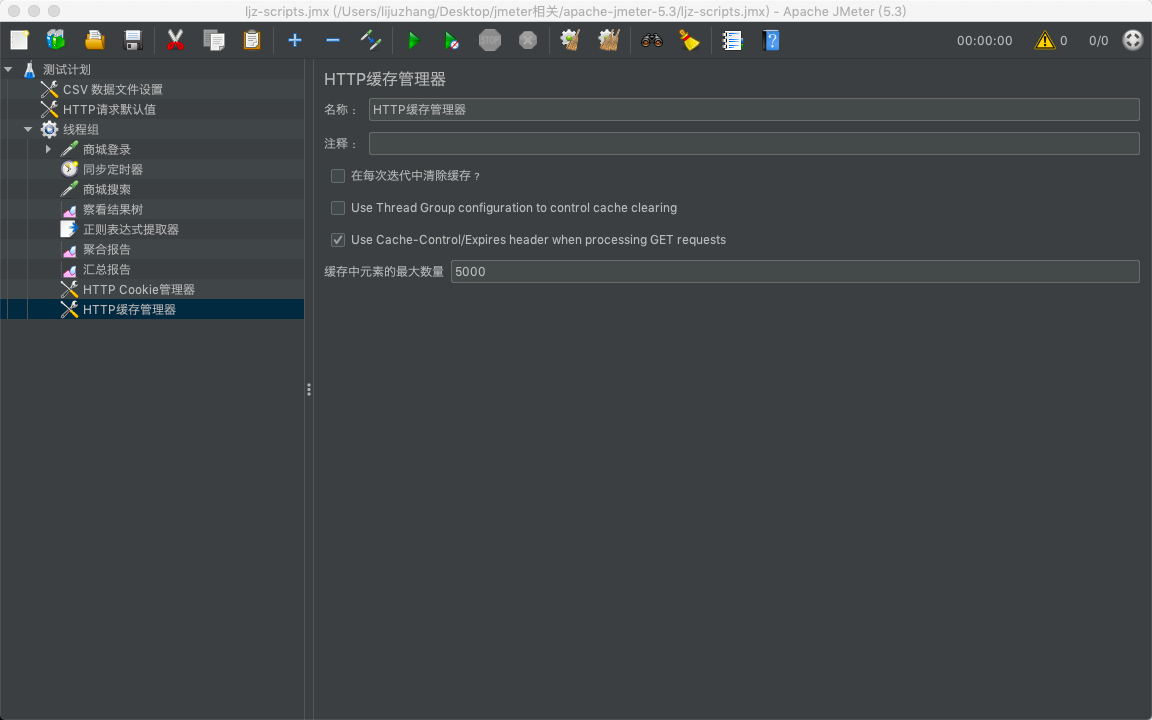
Task: Open the Function Helper dialog icon
Action: coord(732,40)
